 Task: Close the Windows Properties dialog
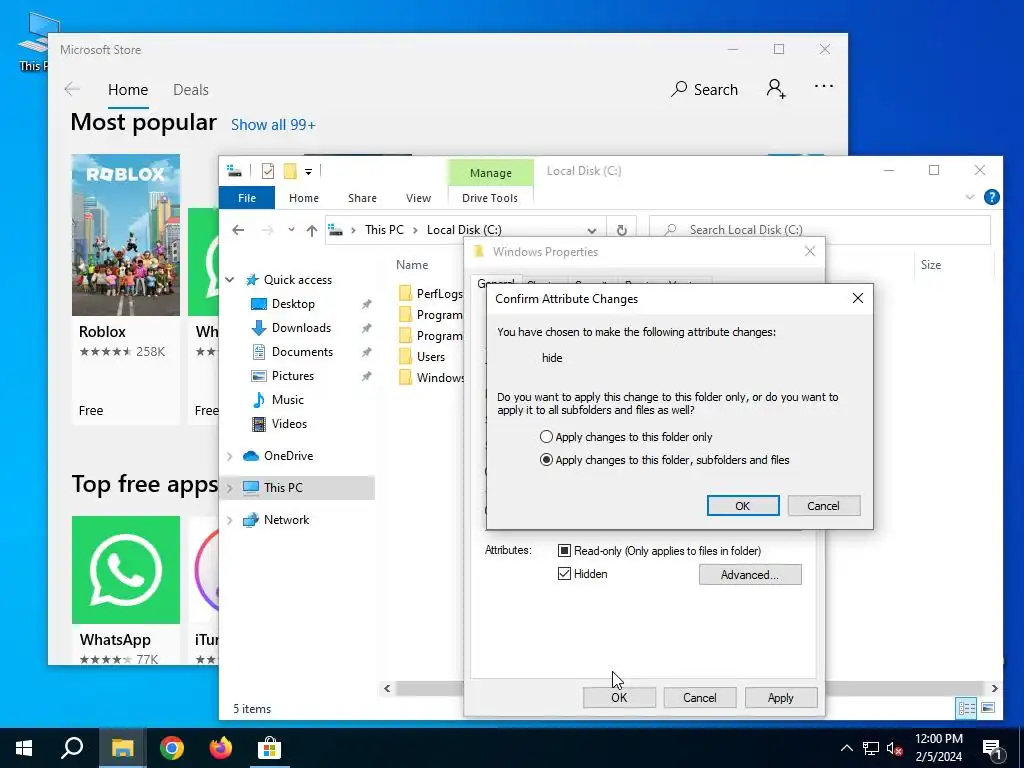coord(810,251)
